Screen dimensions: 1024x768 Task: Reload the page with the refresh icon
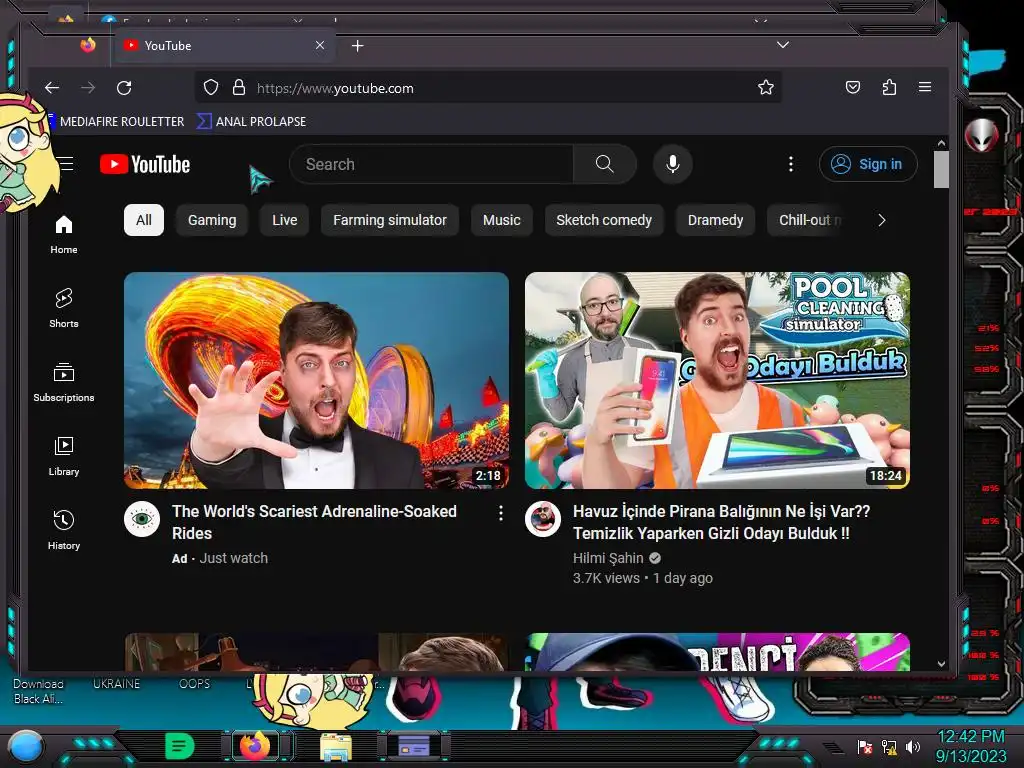pos(124,88)
